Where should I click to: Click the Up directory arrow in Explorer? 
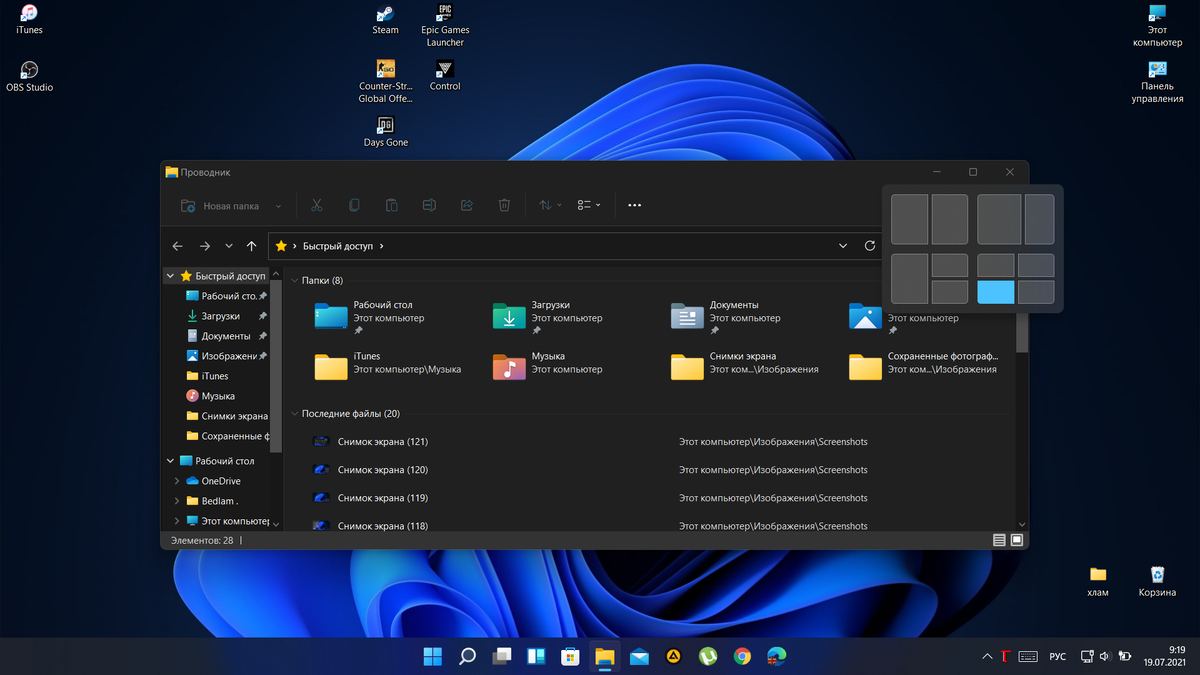click(x=251, y=246)
